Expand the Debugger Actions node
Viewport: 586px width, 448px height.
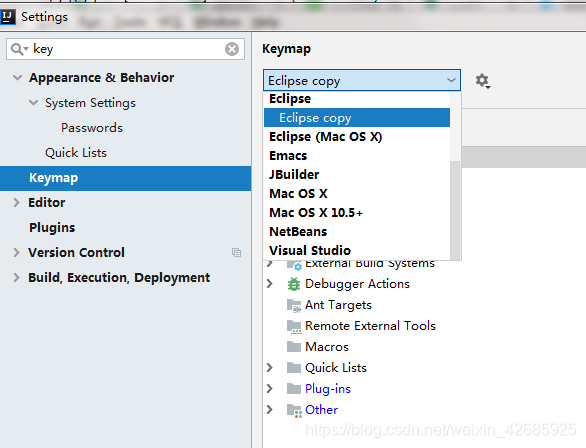(270, 284)
